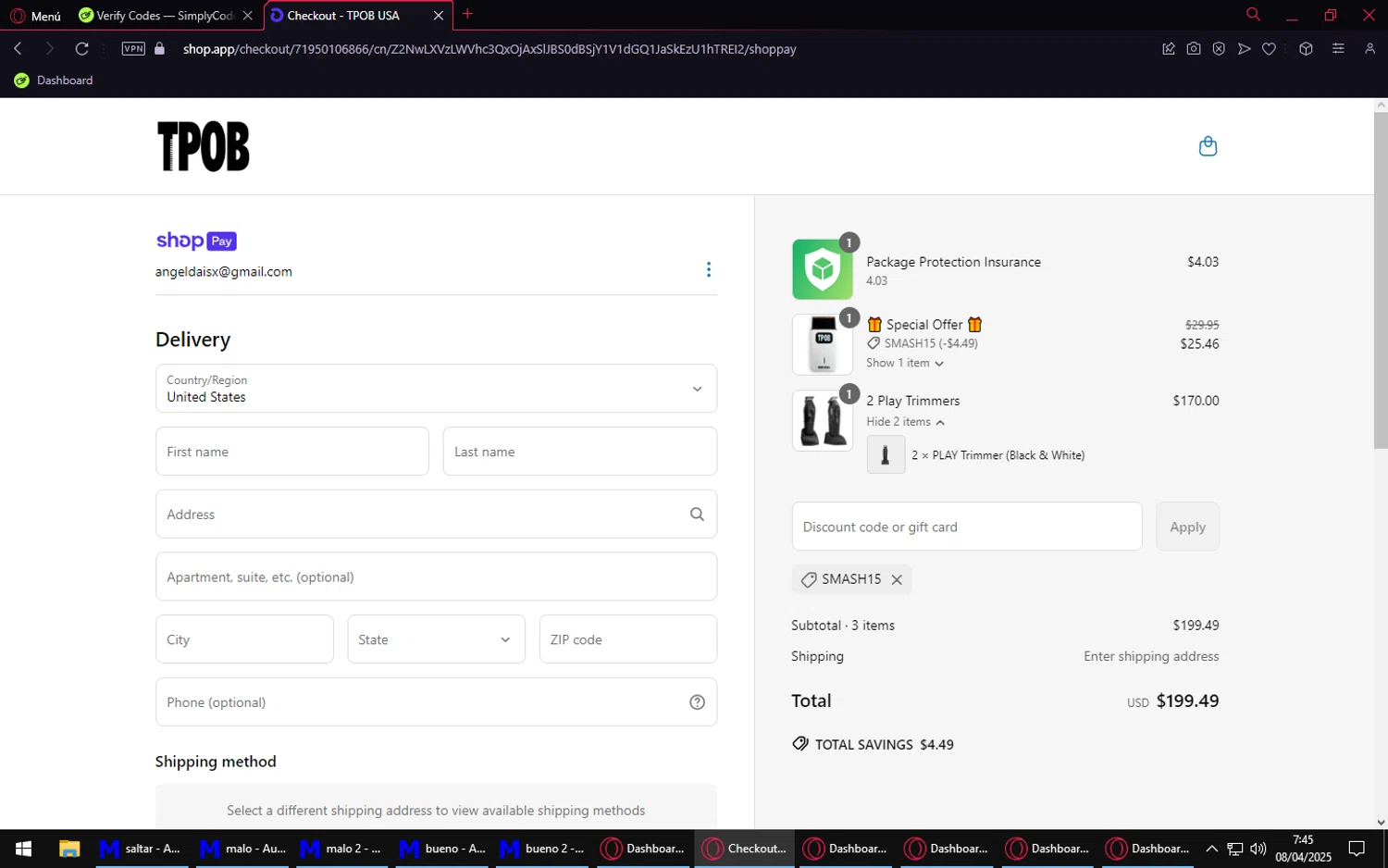Switch to the 'saltar' taskbar window
The image size is (1388, 868).
[141, 849]
